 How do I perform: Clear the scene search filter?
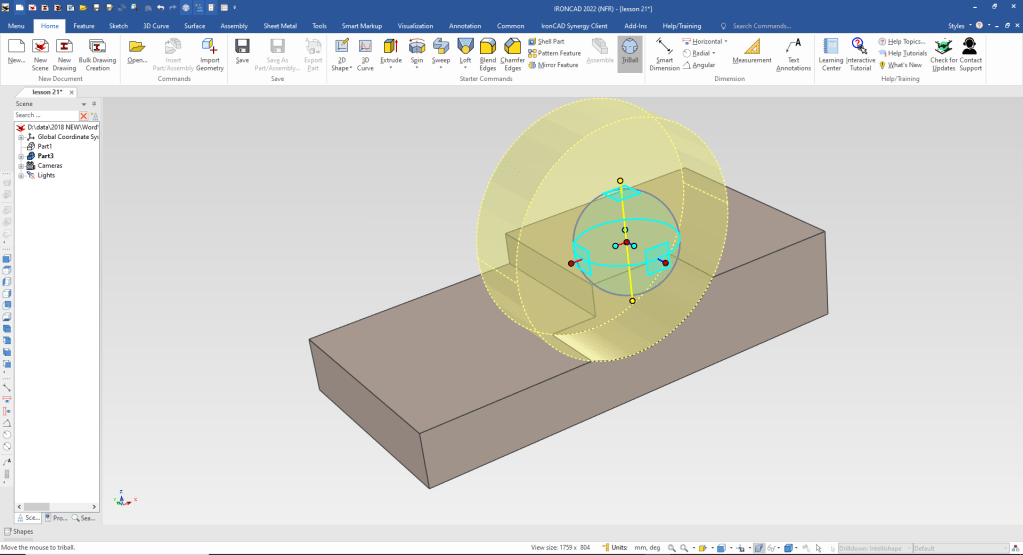(84, 116)
